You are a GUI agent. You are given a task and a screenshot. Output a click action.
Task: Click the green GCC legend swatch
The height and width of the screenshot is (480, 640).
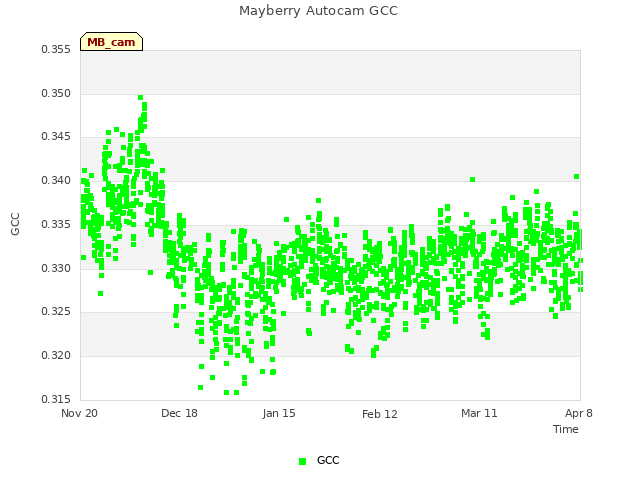click(x=302, y=461)
